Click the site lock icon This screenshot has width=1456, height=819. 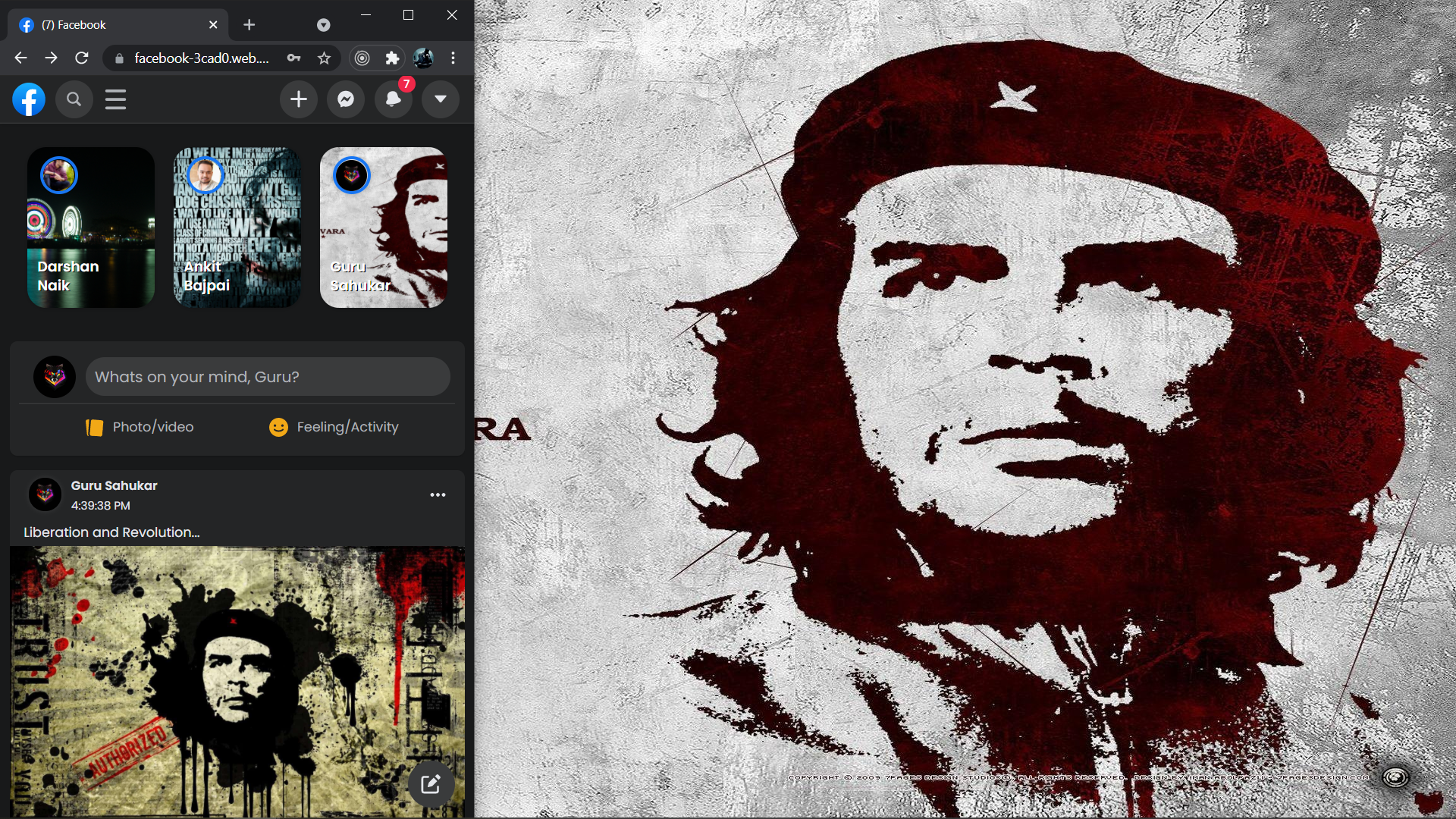(x=119, y=58)
